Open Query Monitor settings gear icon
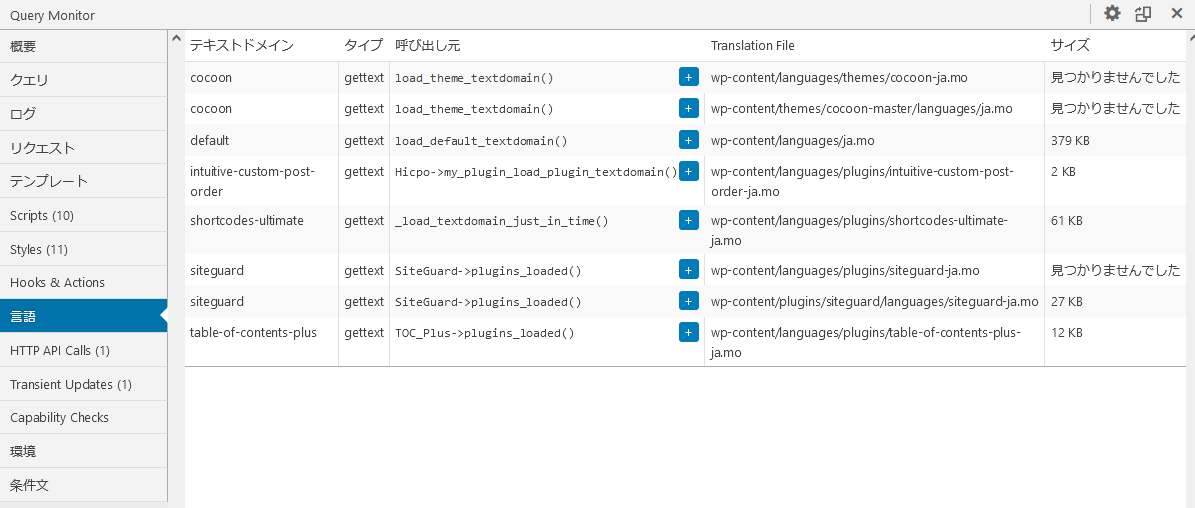 (1112, 14)
